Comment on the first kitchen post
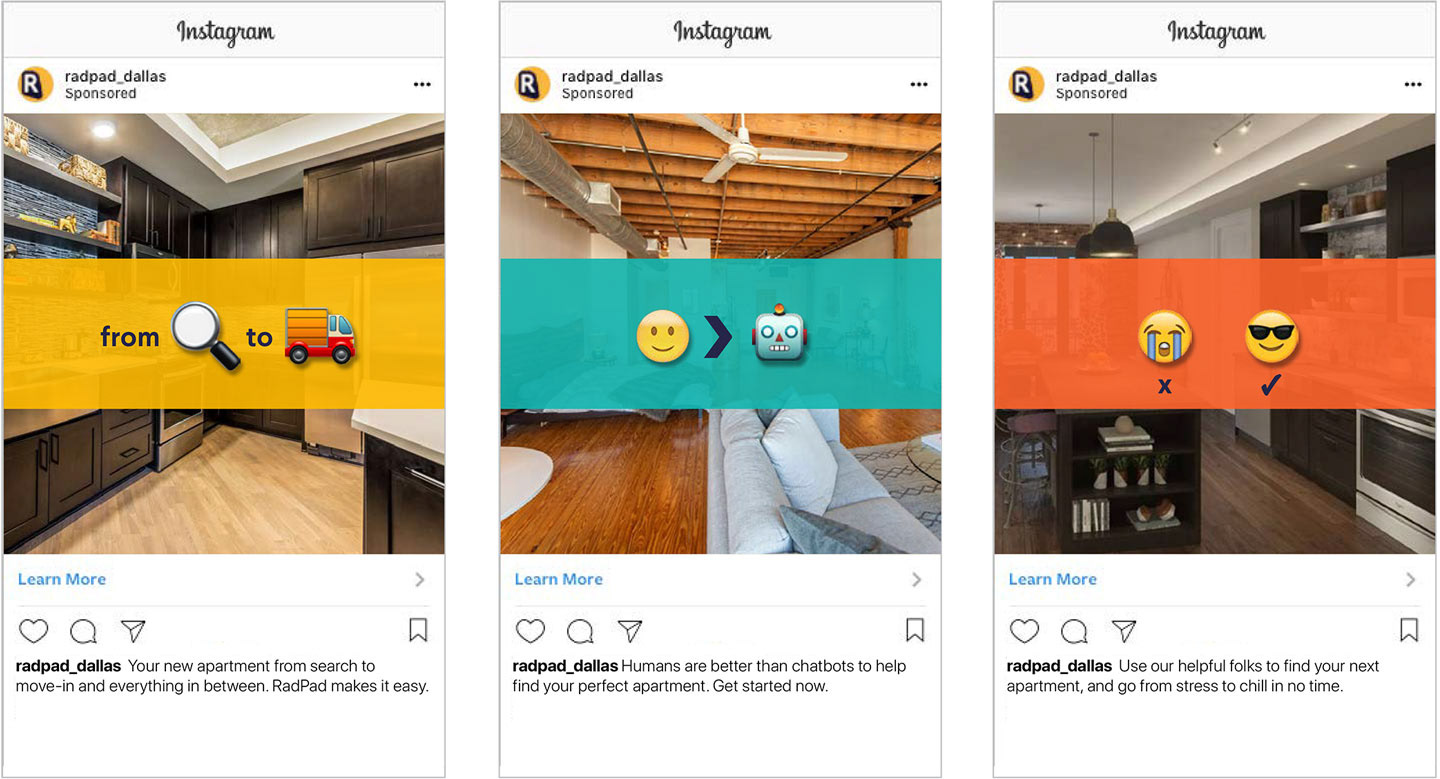Viewport: 1440px width, 779px height. click(83, 631)
